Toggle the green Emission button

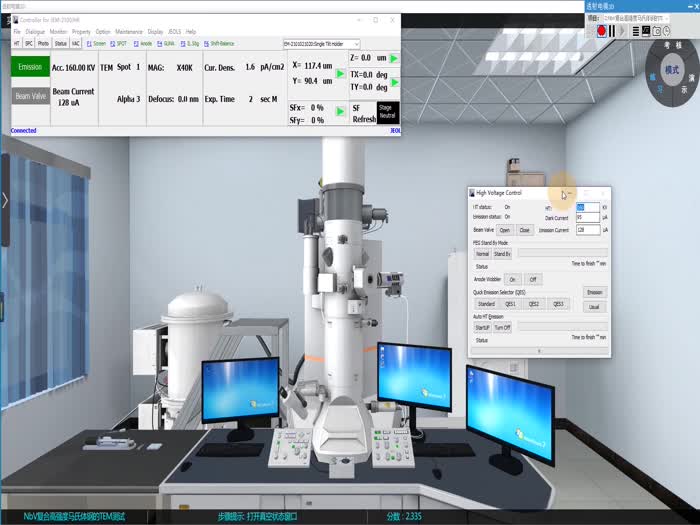[x=30, y=67]
